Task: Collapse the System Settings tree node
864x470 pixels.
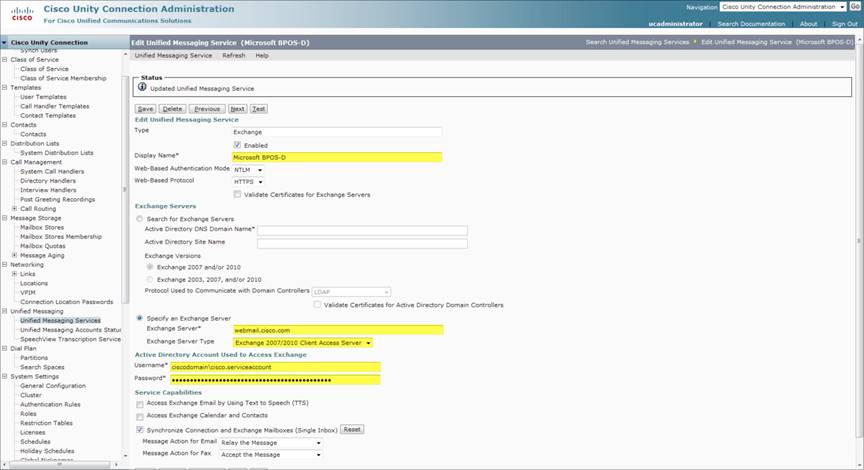Action: pyautogui.click(x=4, y=376)
